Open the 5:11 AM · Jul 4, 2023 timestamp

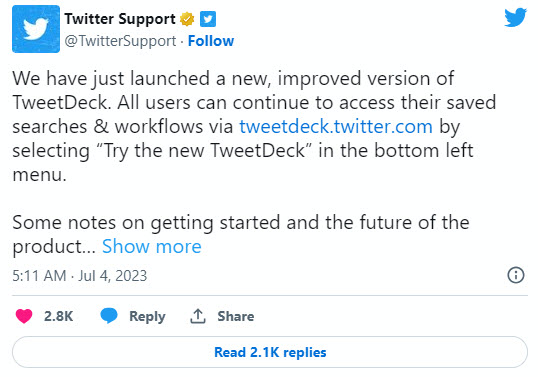coord(80,276)
